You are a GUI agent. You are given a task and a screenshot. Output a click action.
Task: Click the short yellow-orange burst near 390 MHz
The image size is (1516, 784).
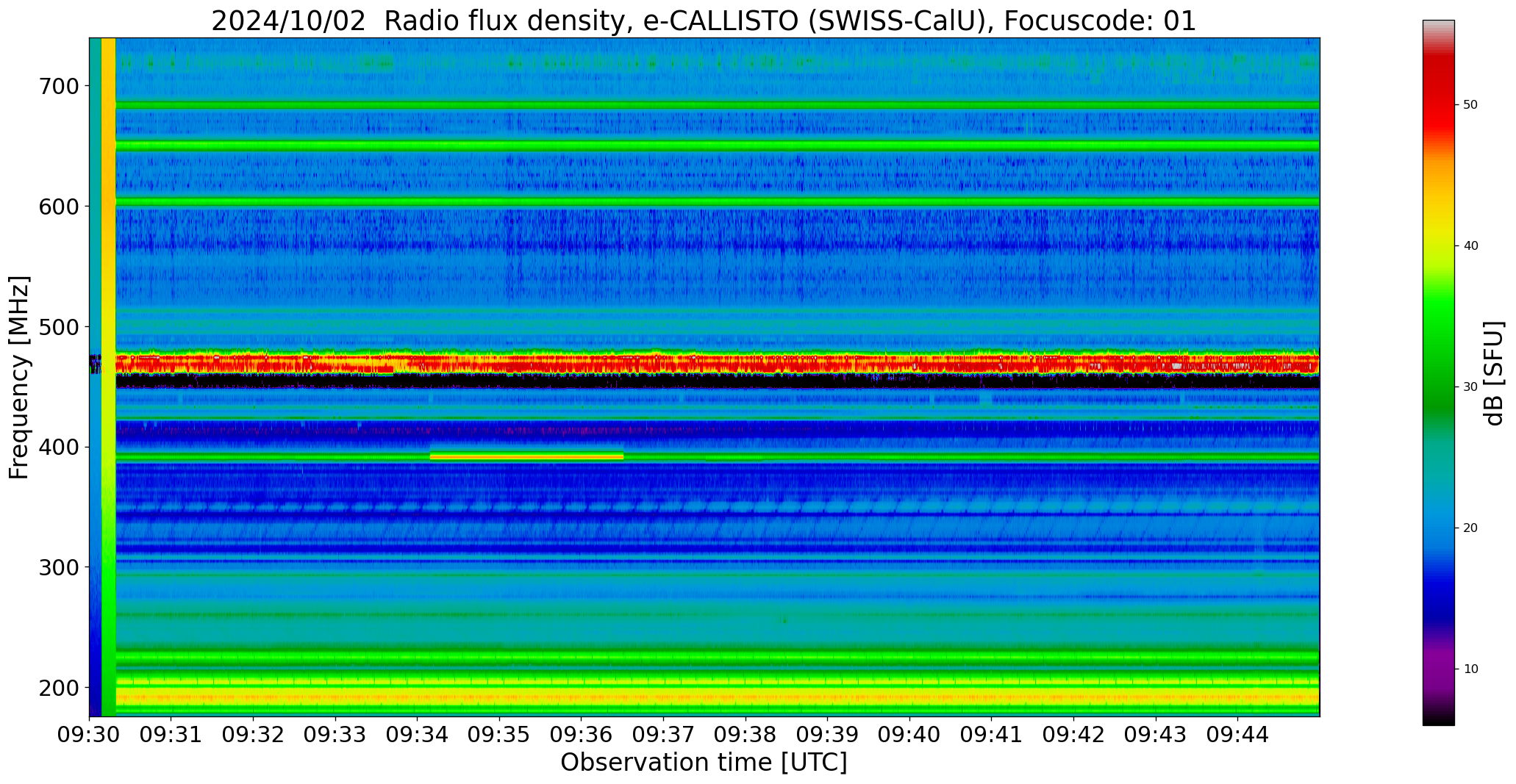point(526,456)
